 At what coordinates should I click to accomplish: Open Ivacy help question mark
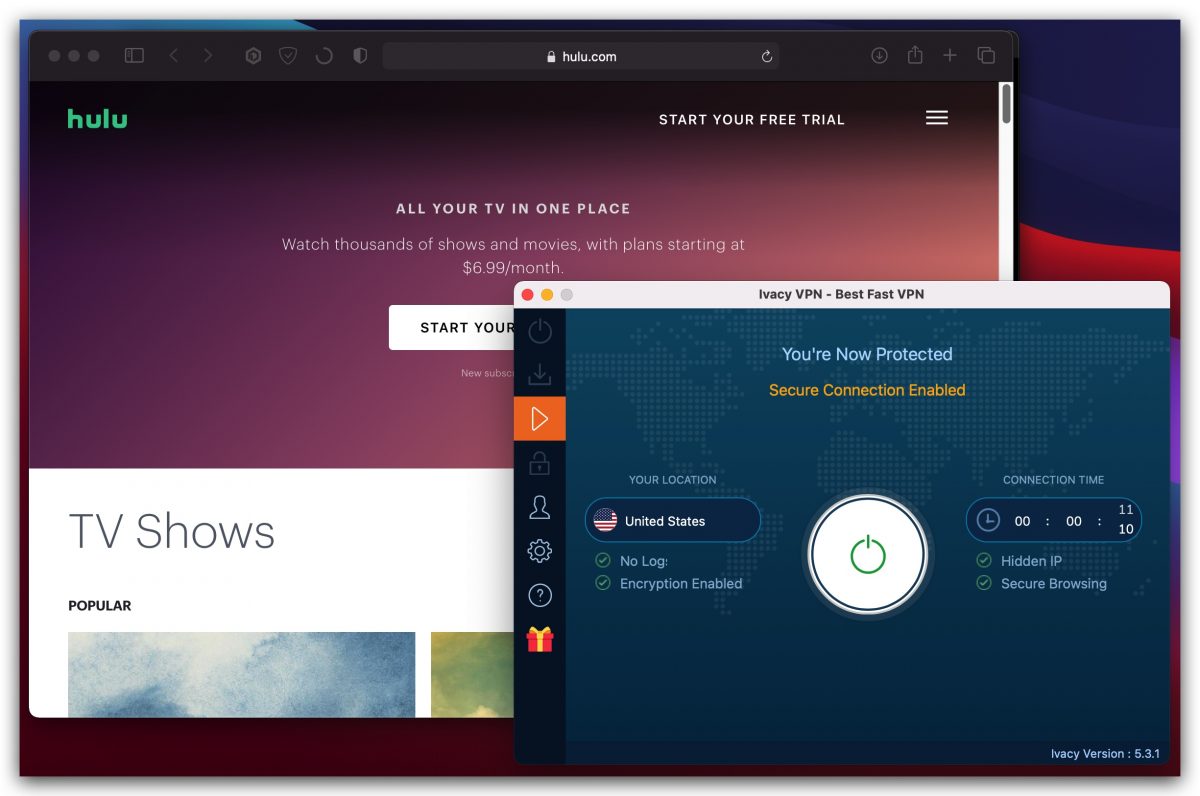540,596
